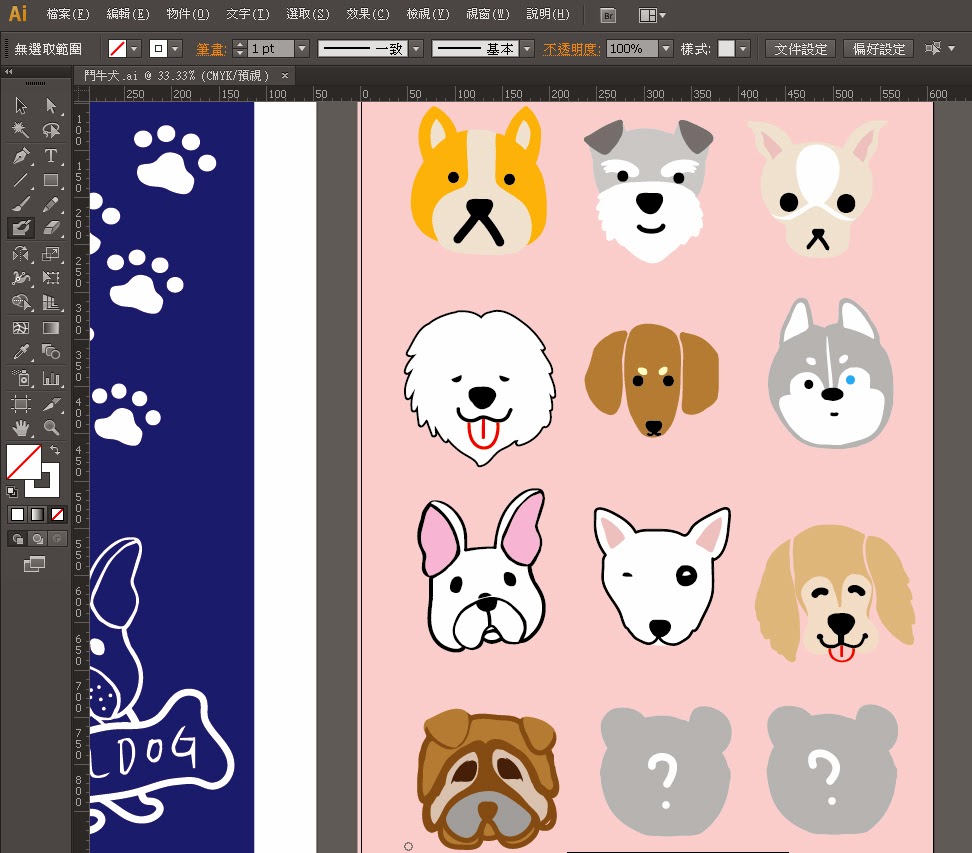Select the Paintbrush tool
Image resolution: width=972 pixels, height=853 pixels.
[x=20, y=204]
